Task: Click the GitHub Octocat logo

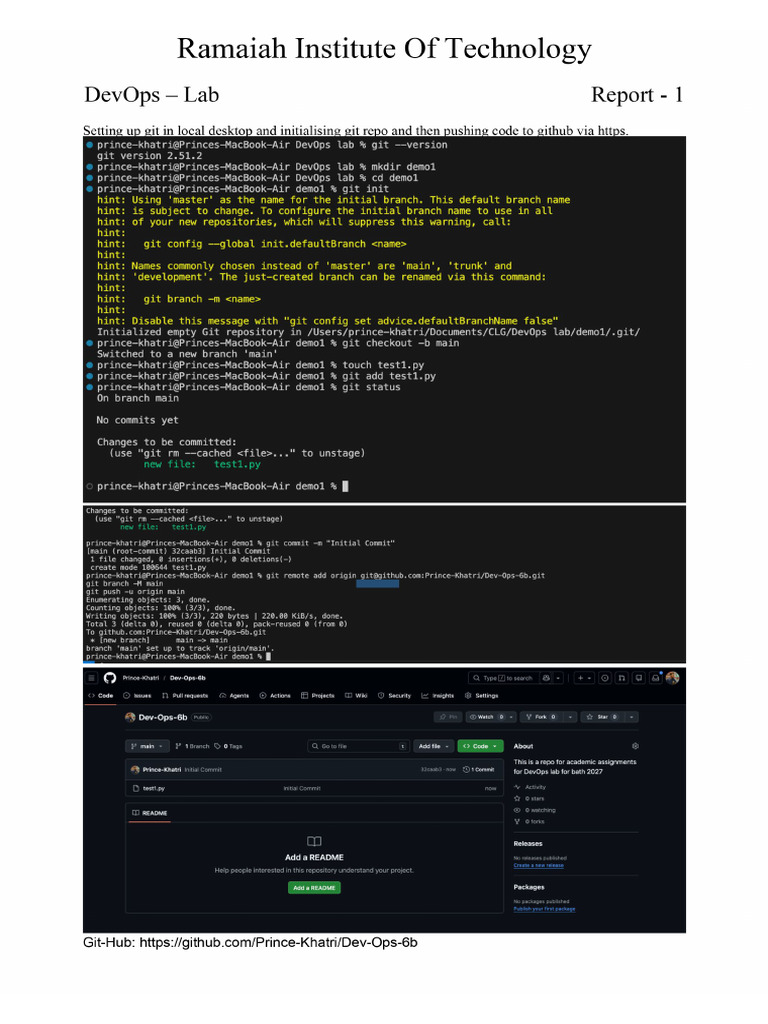Action: (110, 678)
